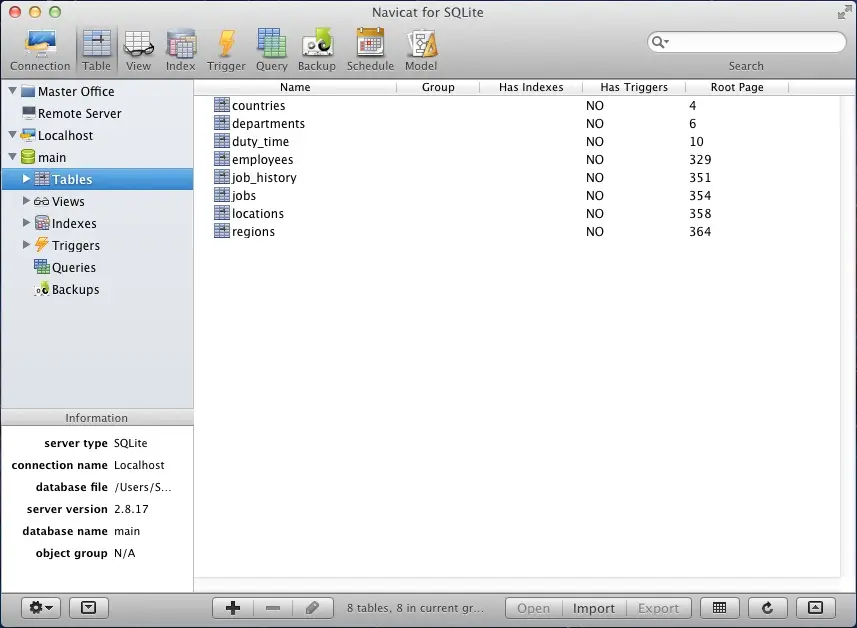Open the Model toolbar icon

[x=421, y=50]
